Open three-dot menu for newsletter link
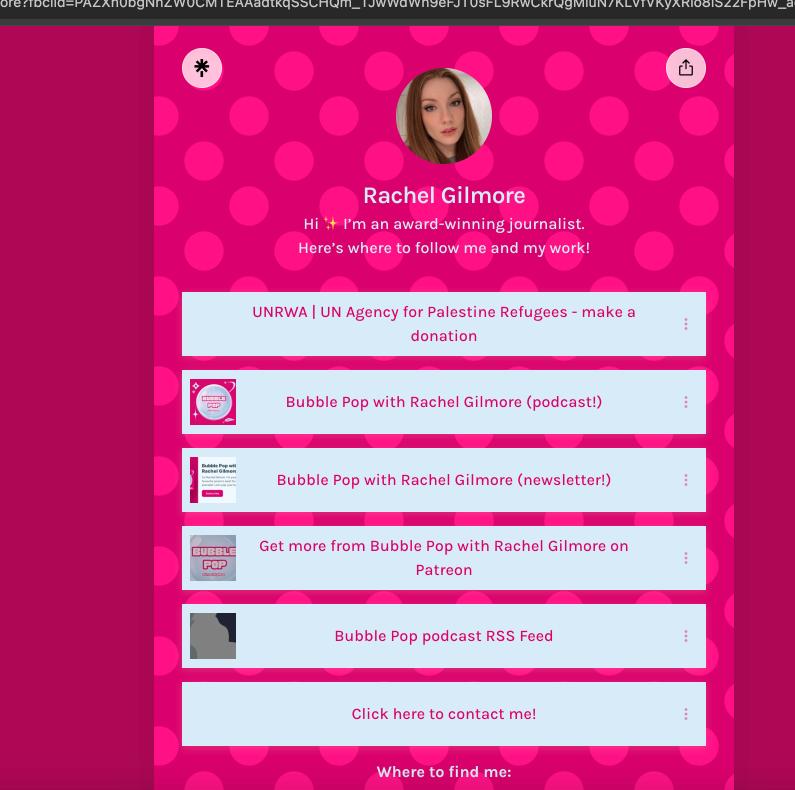 (686, 480)
